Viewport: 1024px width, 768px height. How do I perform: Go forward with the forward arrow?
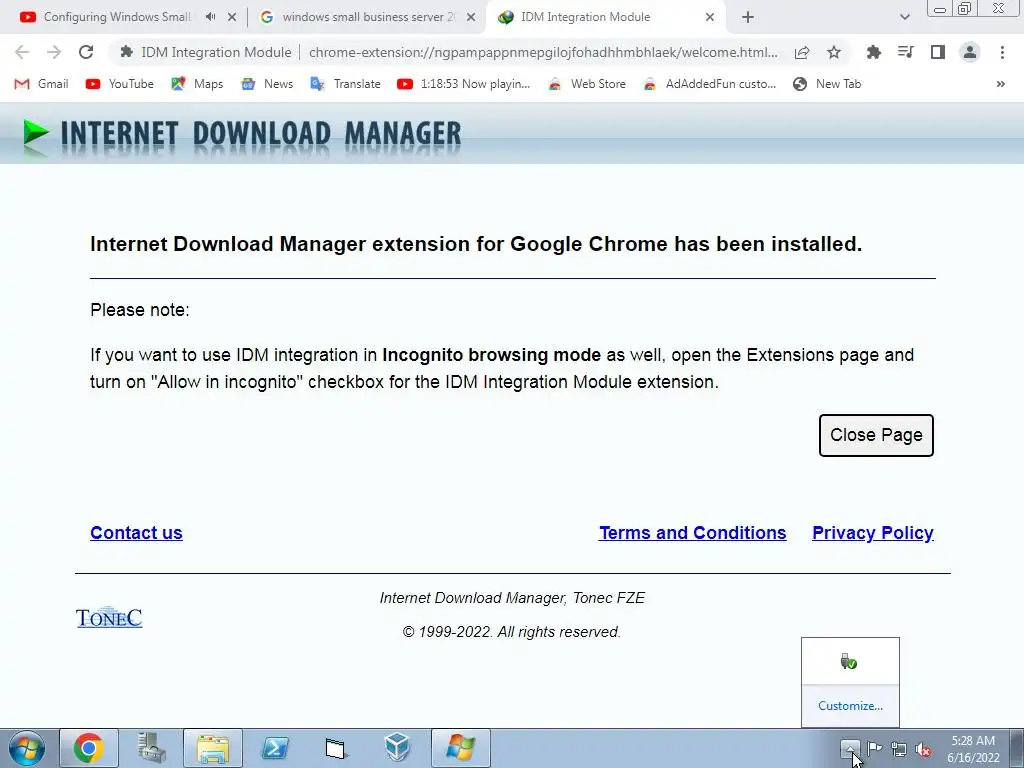54,52
